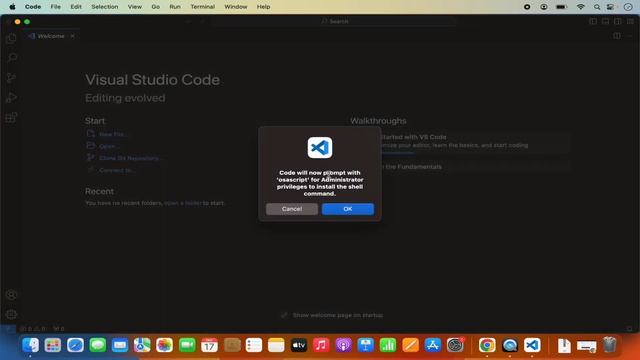Open editor More Actions ellipsis
Viewport: 640px width, 360px height.
tap(629, 36)
